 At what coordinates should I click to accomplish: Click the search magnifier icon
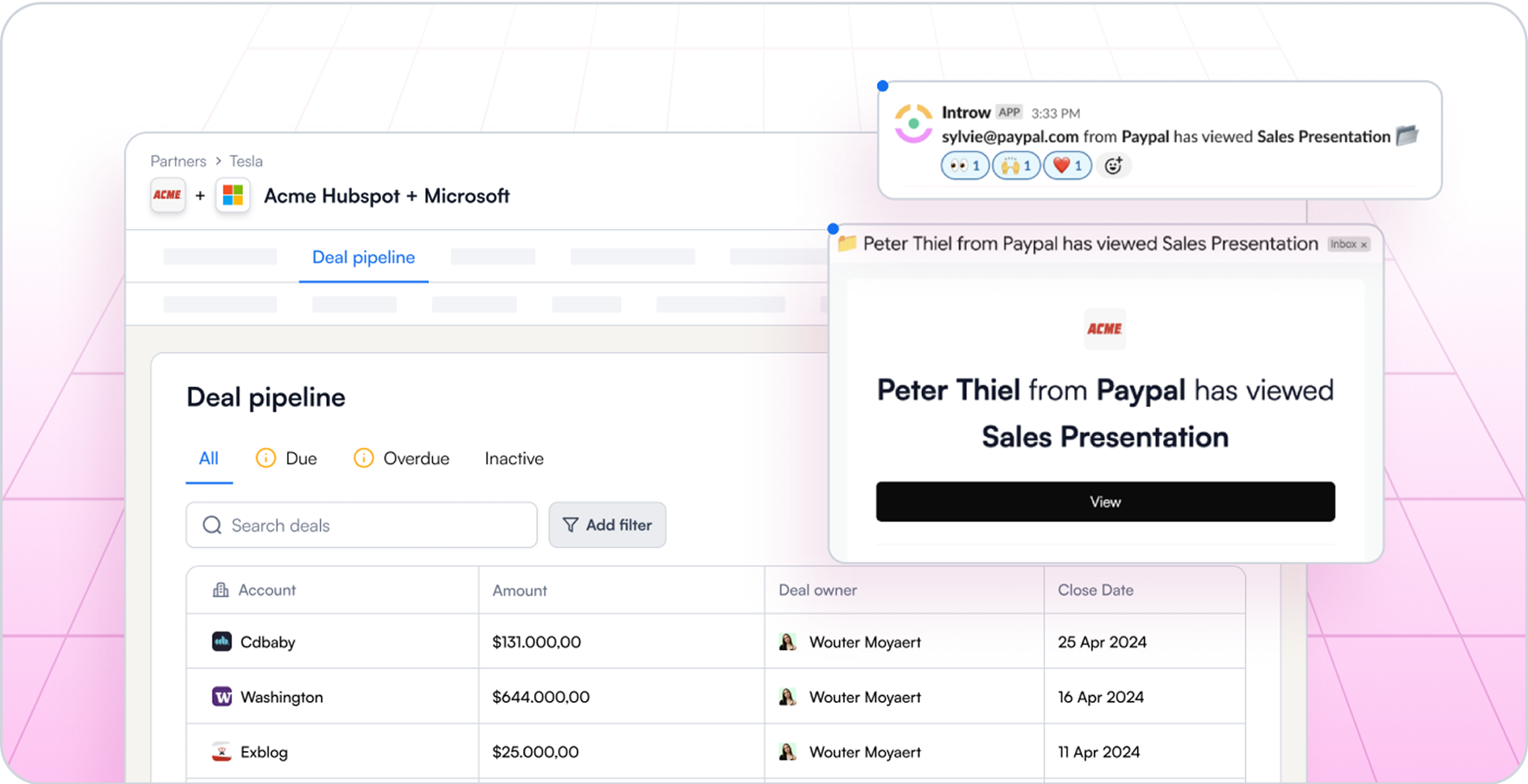212,526
